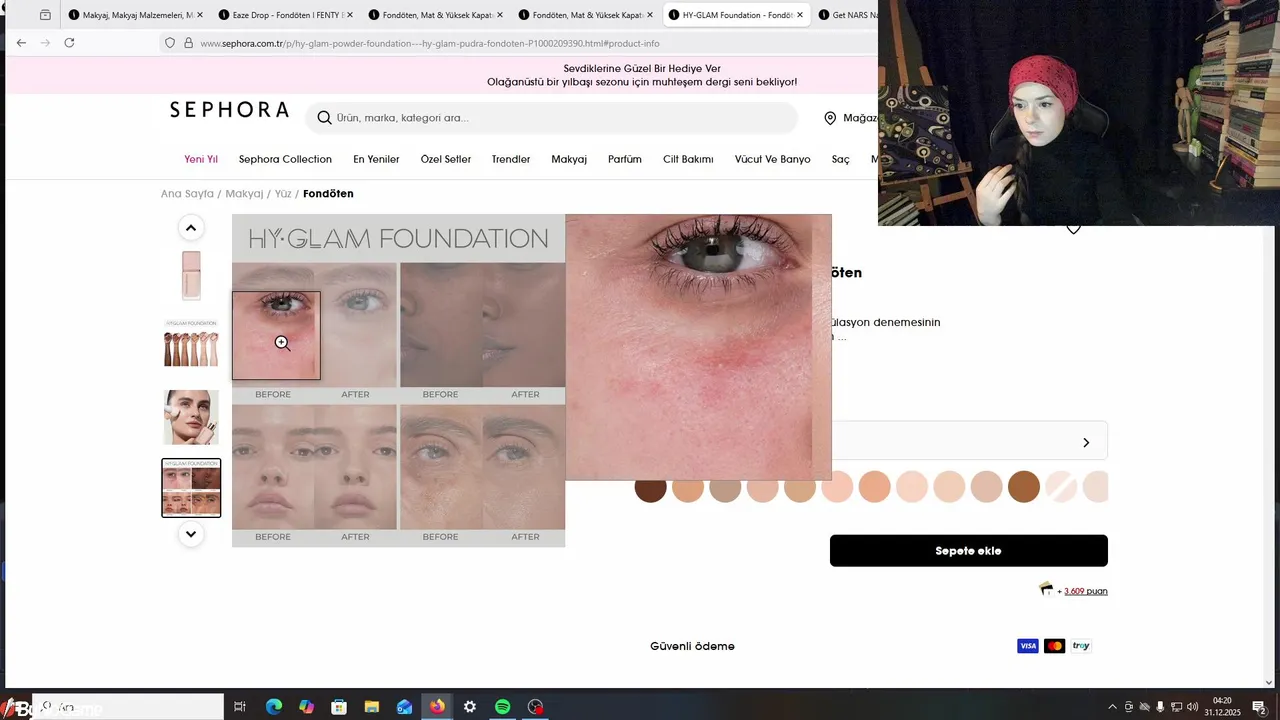This screenshot has width=1280, height=720.
Task: Open the Makyaj navigation menu
Action: (x=569, y=159)
